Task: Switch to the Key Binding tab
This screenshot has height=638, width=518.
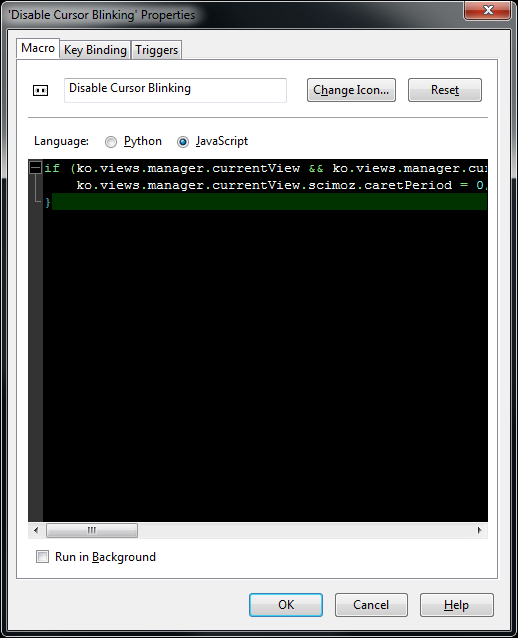Action: (x=95, y=50)
